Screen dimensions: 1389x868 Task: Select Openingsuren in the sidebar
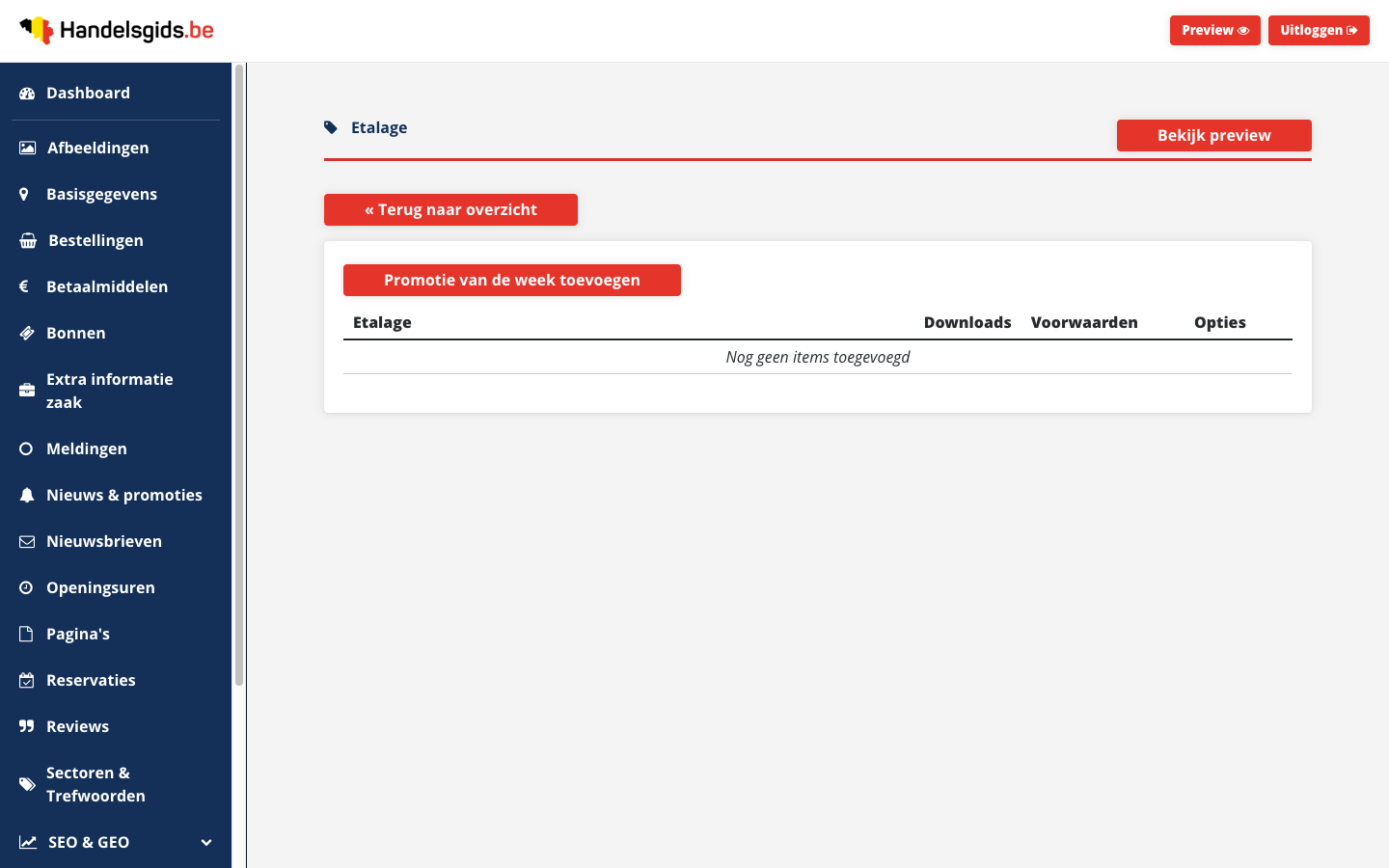pos(116,587)
